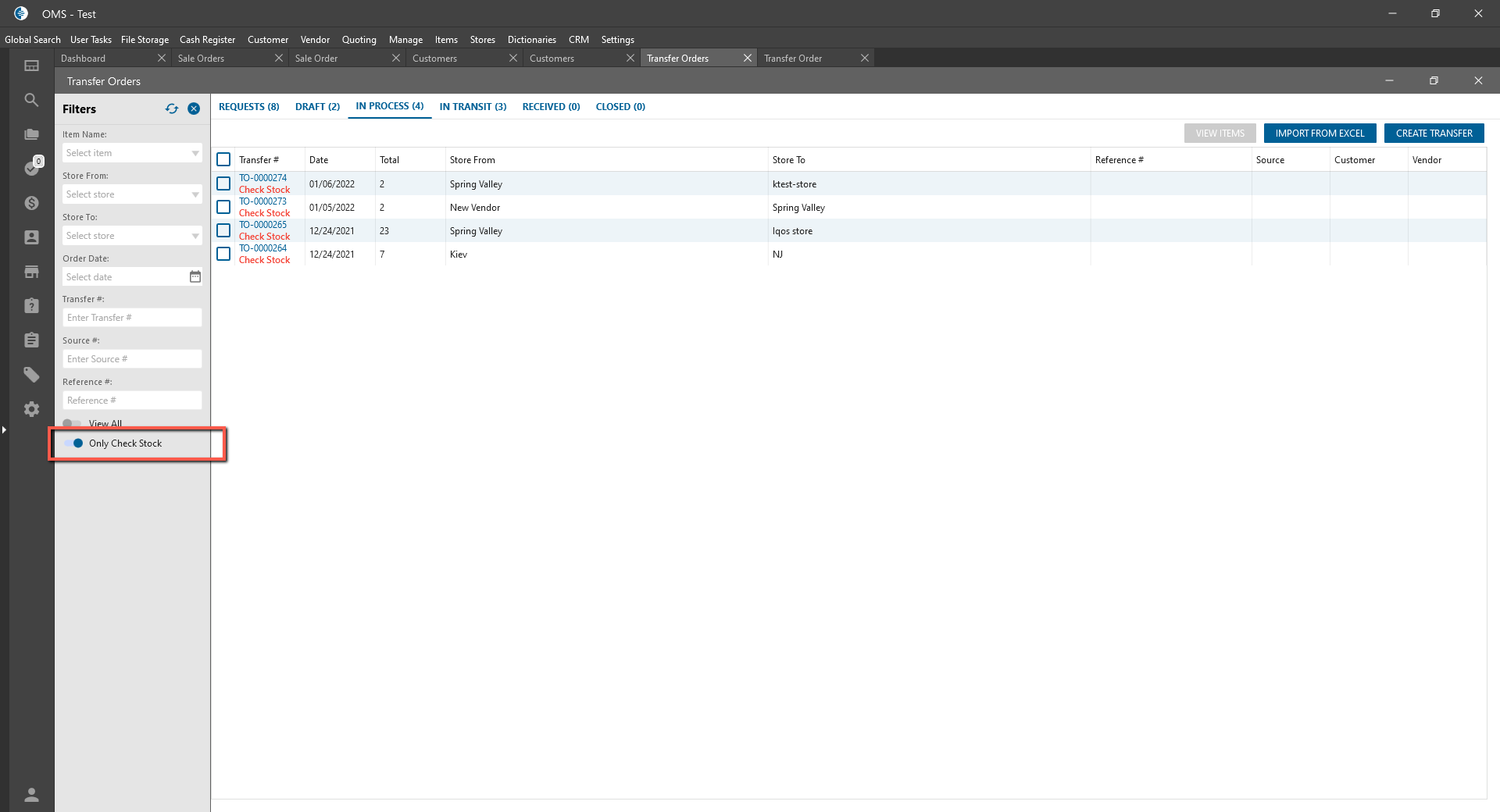Image resolution: width=1500 pixels, height=812 pixels.
Task: Open the Cash Register menu
Action: (207, 40)
